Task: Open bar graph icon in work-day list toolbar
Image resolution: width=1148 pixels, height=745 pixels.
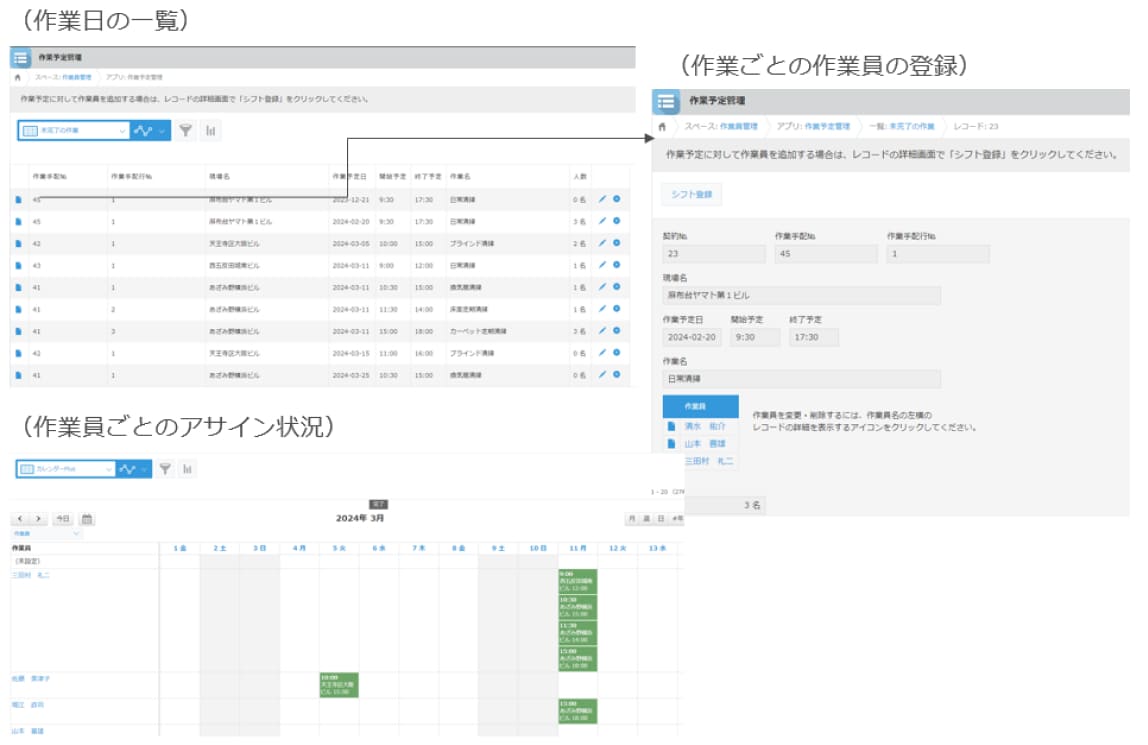Action: tap(211, 131)
